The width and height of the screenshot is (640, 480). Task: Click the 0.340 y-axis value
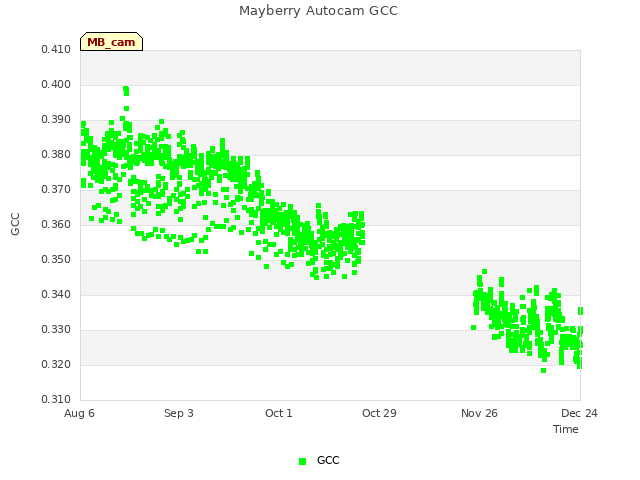click(x=56, y=294)
